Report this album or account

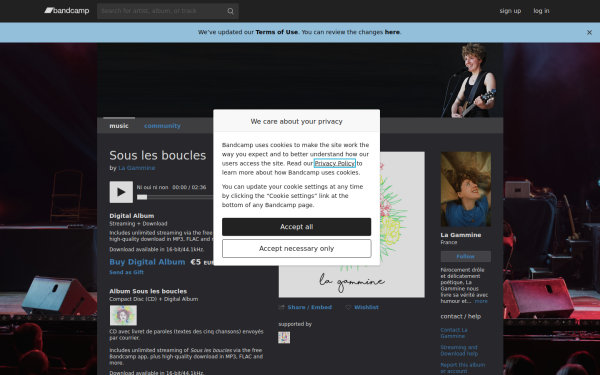click(x=463, y=368)
